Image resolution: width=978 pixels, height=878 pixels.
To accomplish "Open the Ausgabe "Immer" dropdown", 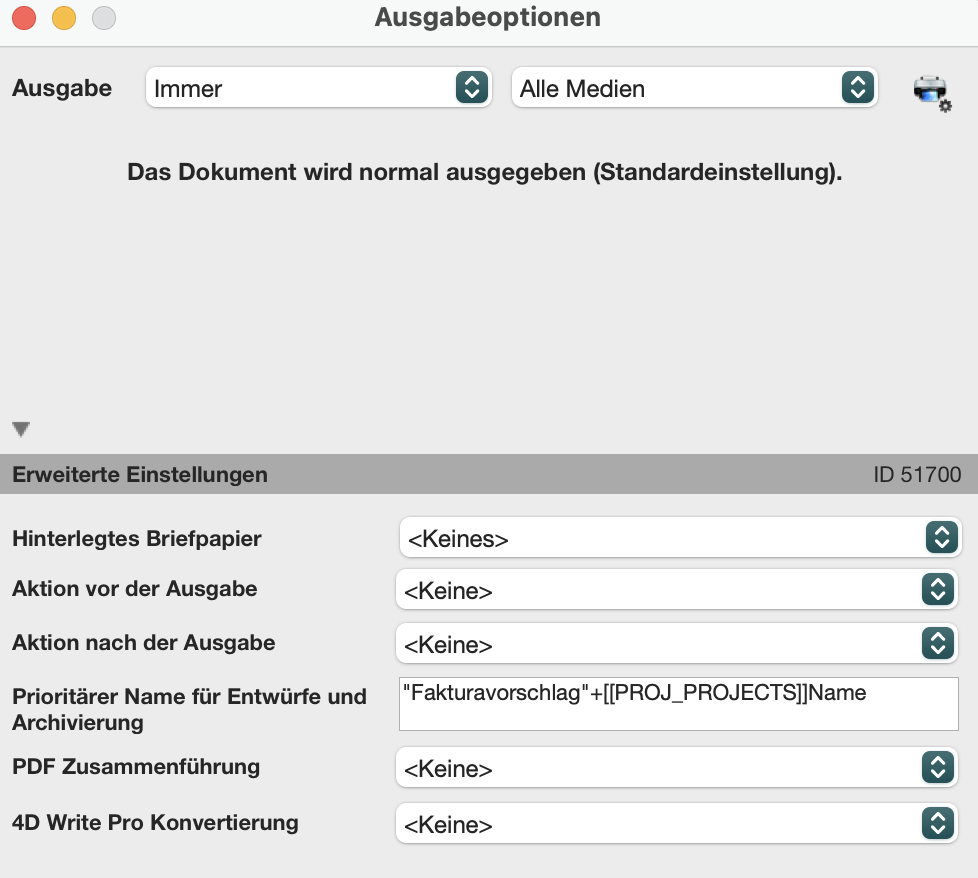I will [319, 88].
